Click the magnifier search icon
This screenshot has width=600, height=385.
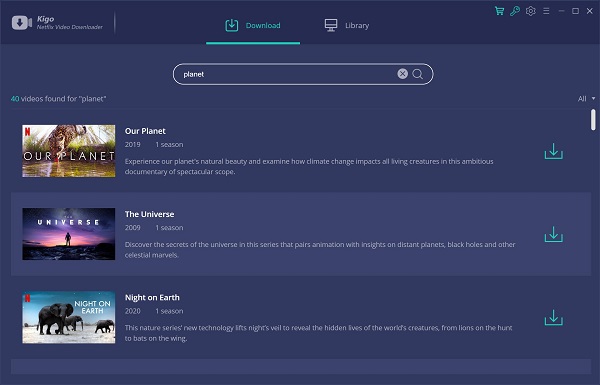point(418,74)
